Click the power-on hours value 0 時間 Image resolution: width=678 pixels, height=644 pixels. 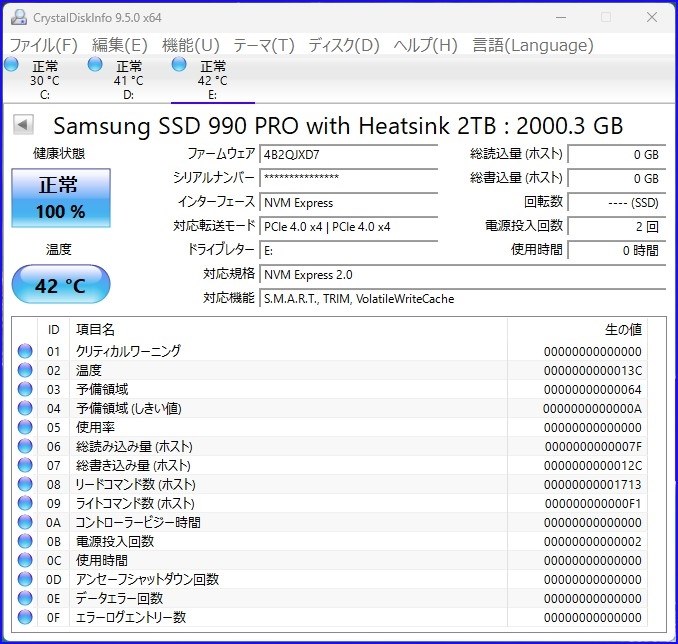pos(616,250)
